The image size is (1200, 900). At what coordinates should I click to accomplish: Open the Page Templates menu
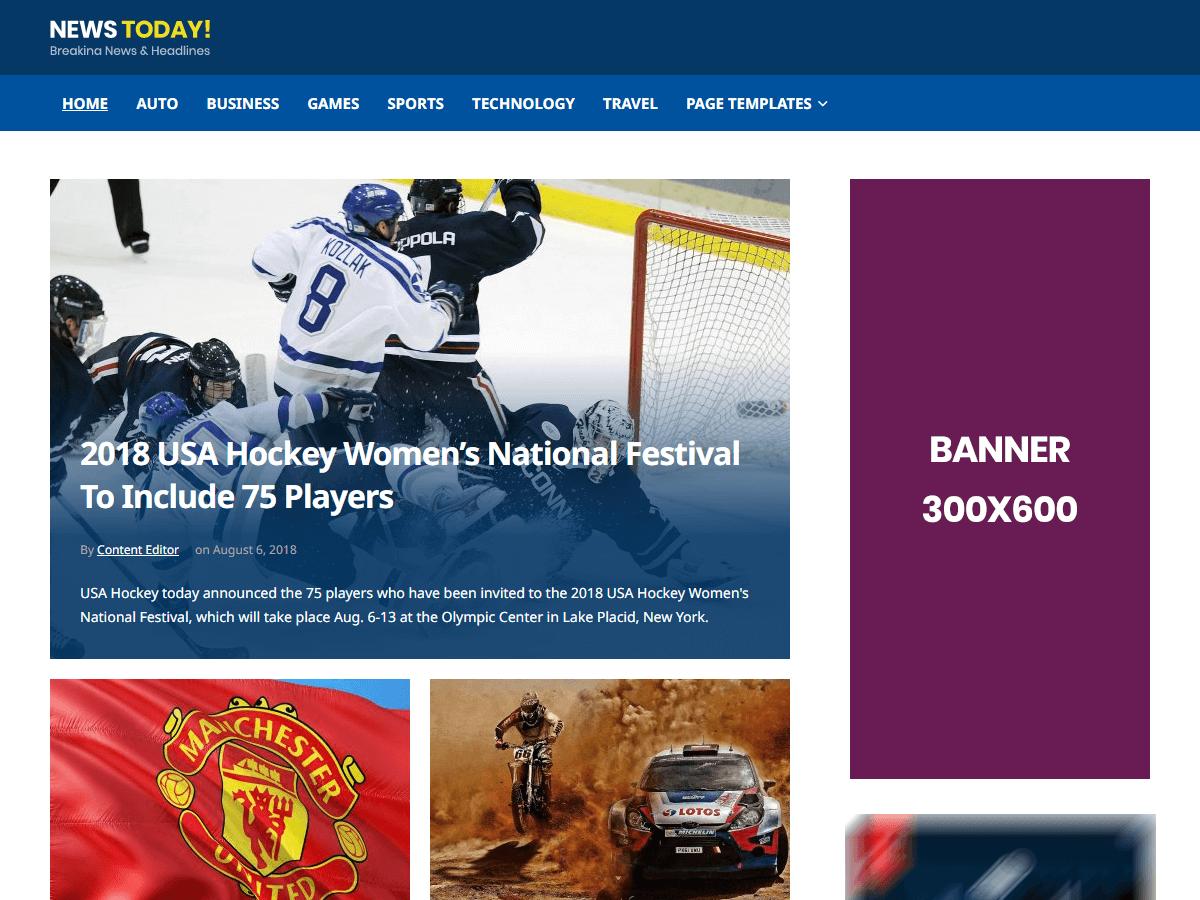point(749,103)
